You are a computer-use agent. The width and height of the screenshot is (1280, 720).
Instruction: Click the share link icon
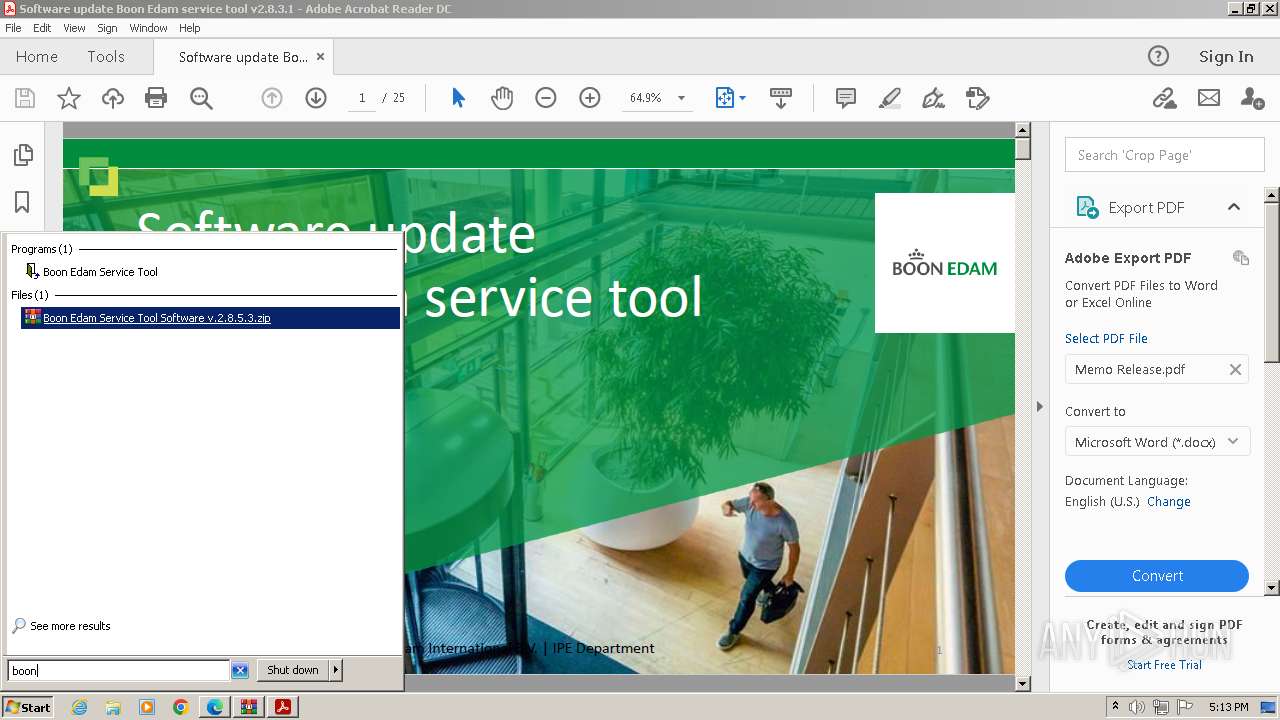point(1164,98)
